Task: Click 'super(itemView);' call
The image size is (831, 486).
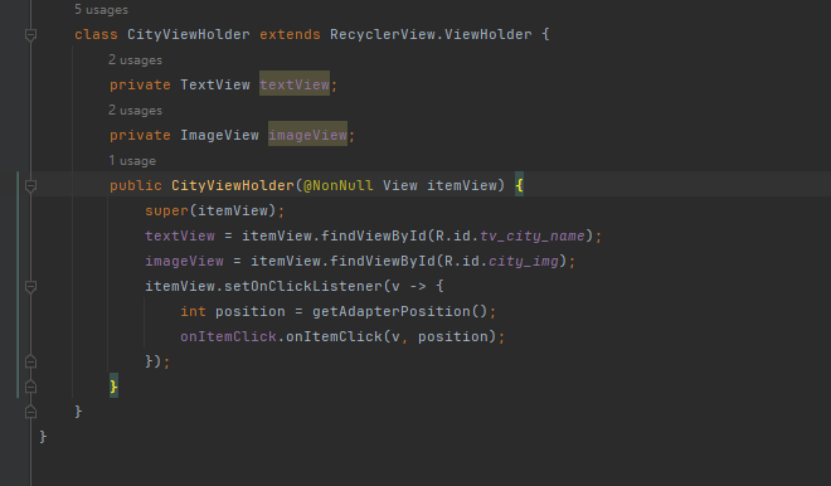Action: pos(215,211)
